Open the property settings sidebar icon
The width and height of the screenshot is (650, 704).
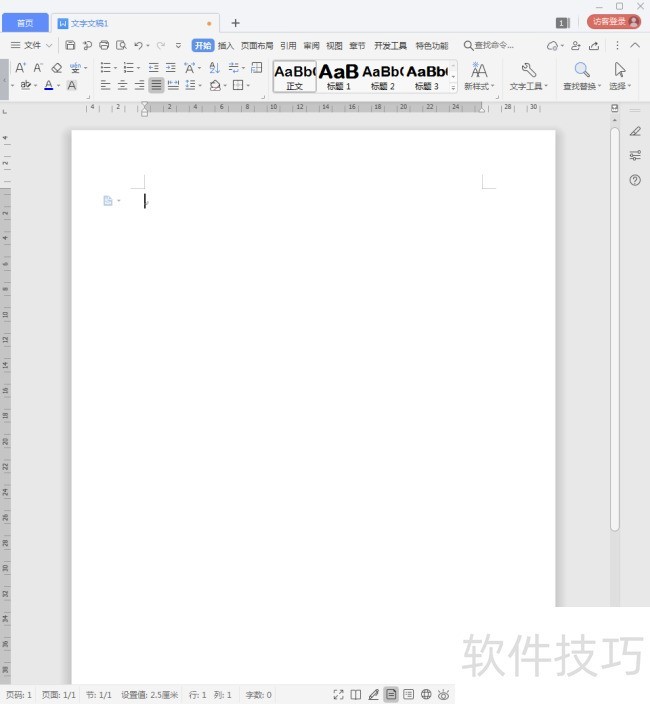click(635, 155)
